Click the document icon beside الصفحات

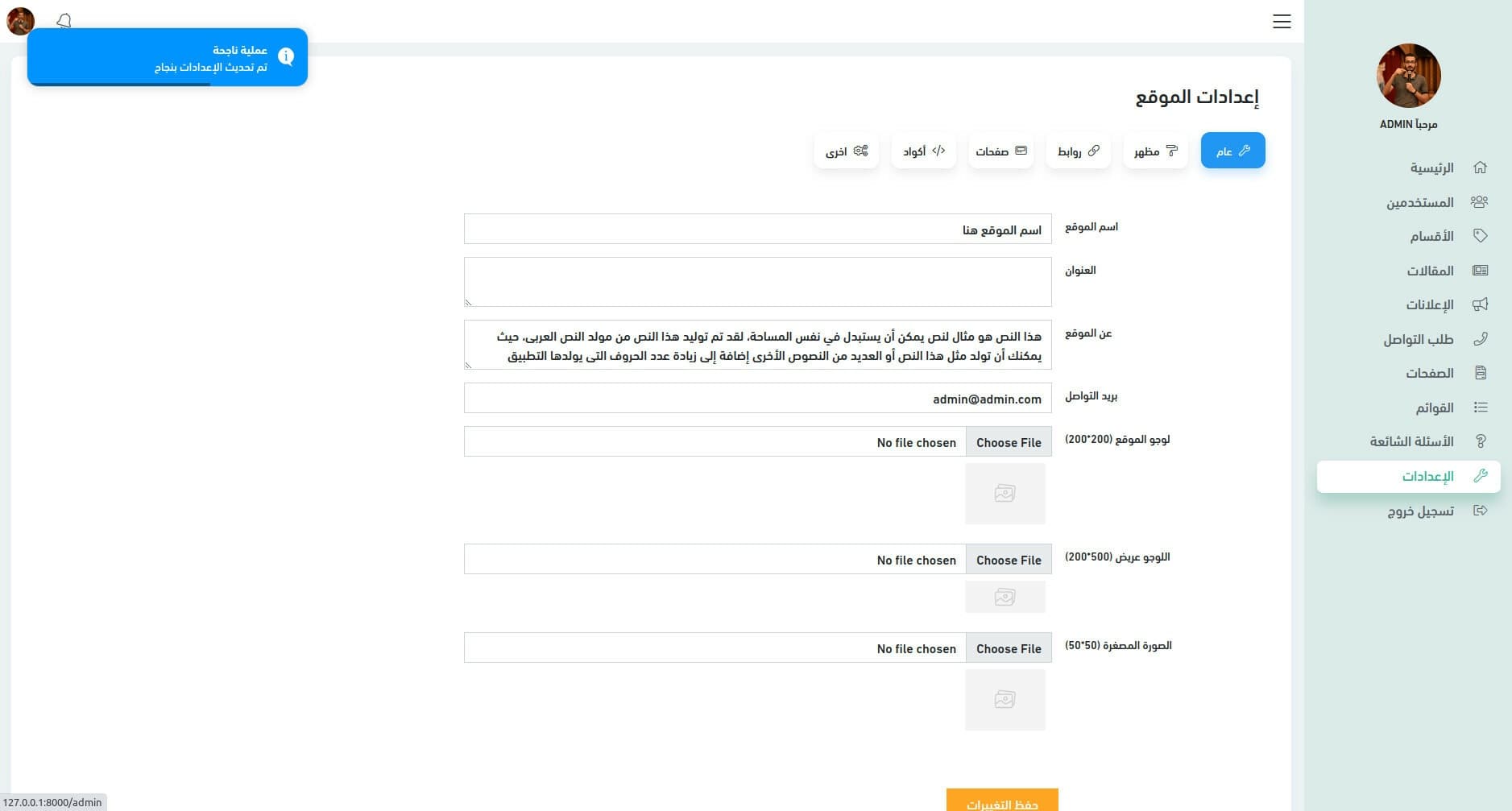point(1480,373)
